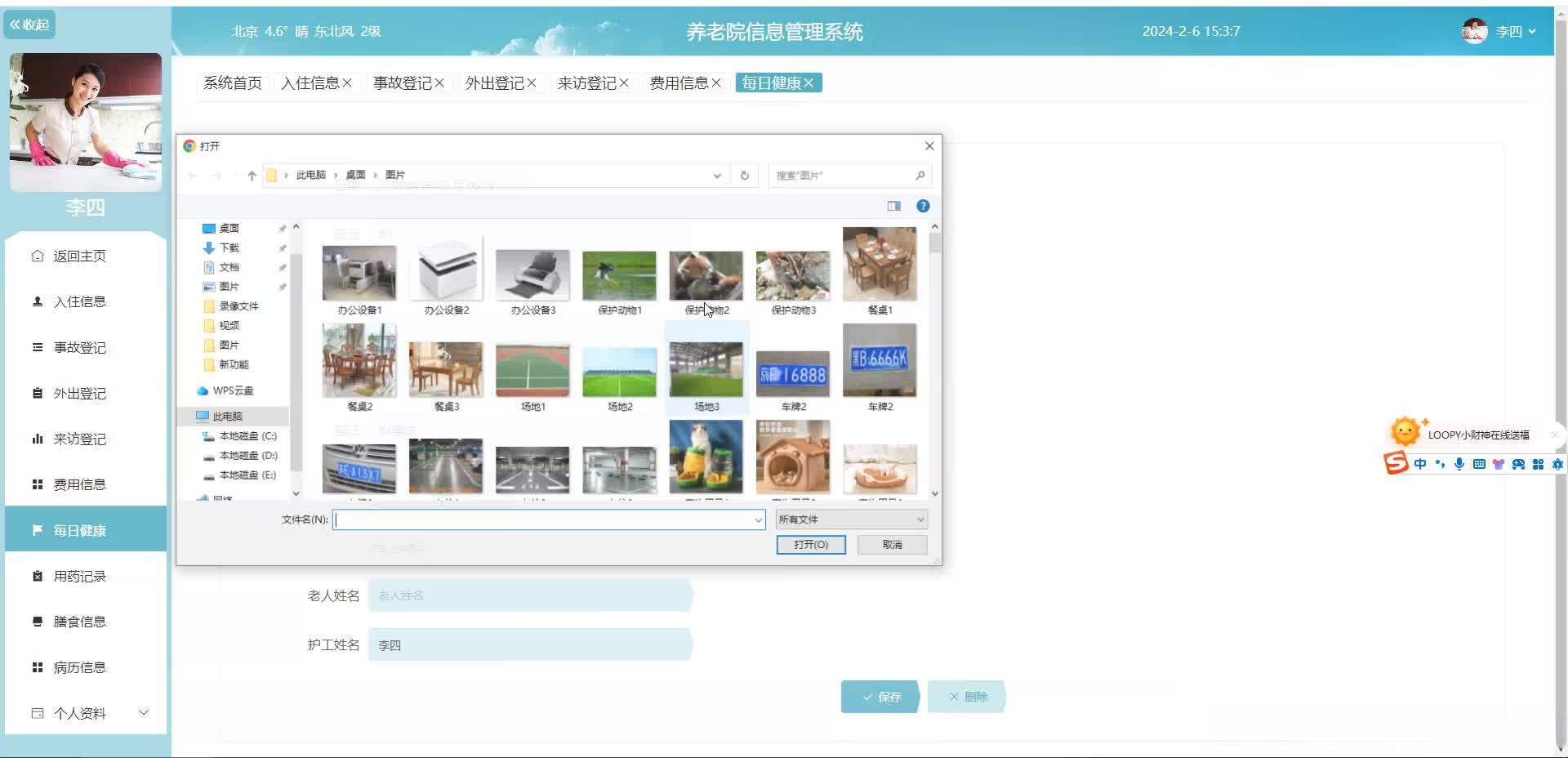1568x758 pixels.
Task: Switch to the 费用信息 tab
Action: [x=679, y=82]
